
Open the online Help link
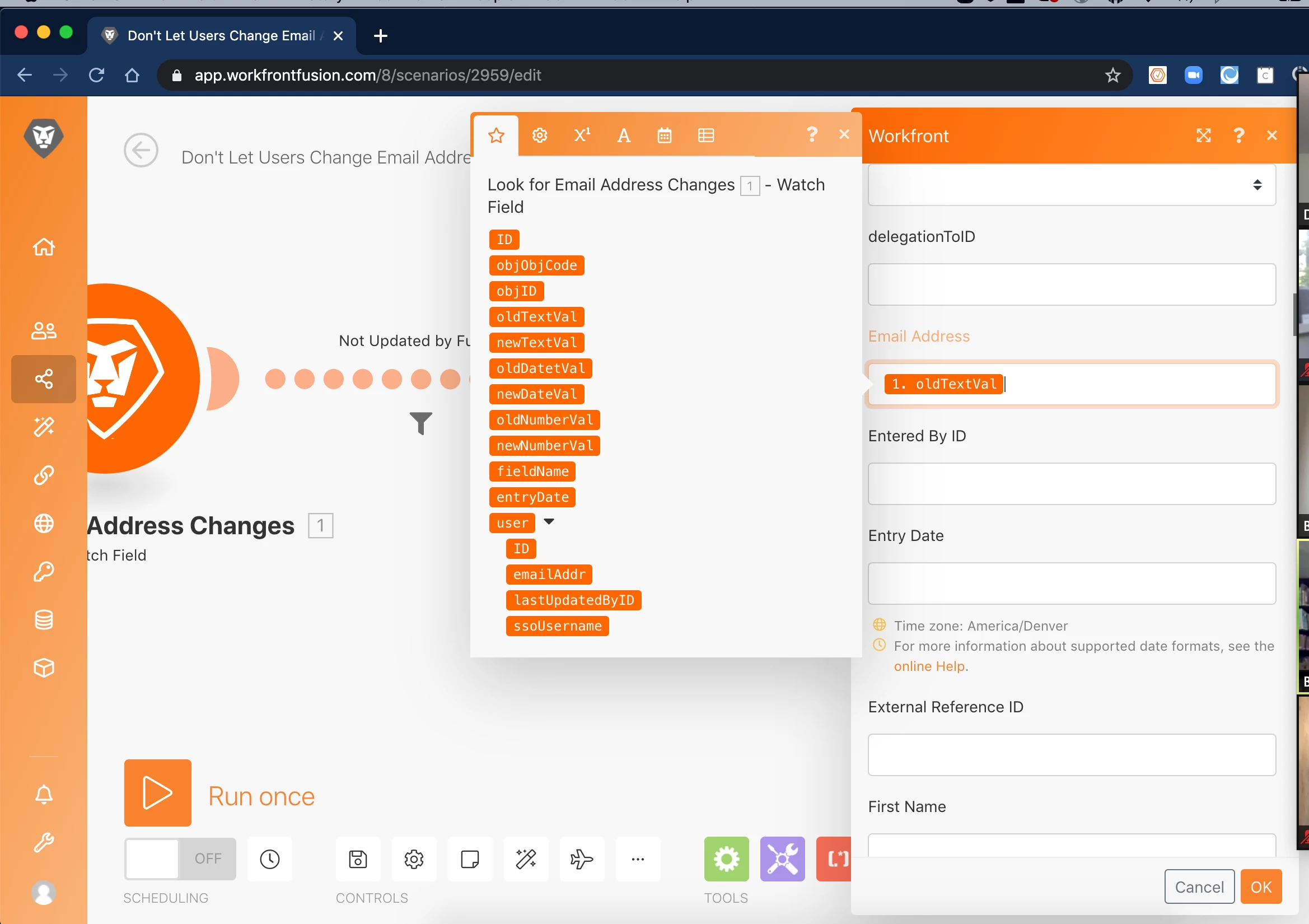pyautogui.click(x=929, y=666)
